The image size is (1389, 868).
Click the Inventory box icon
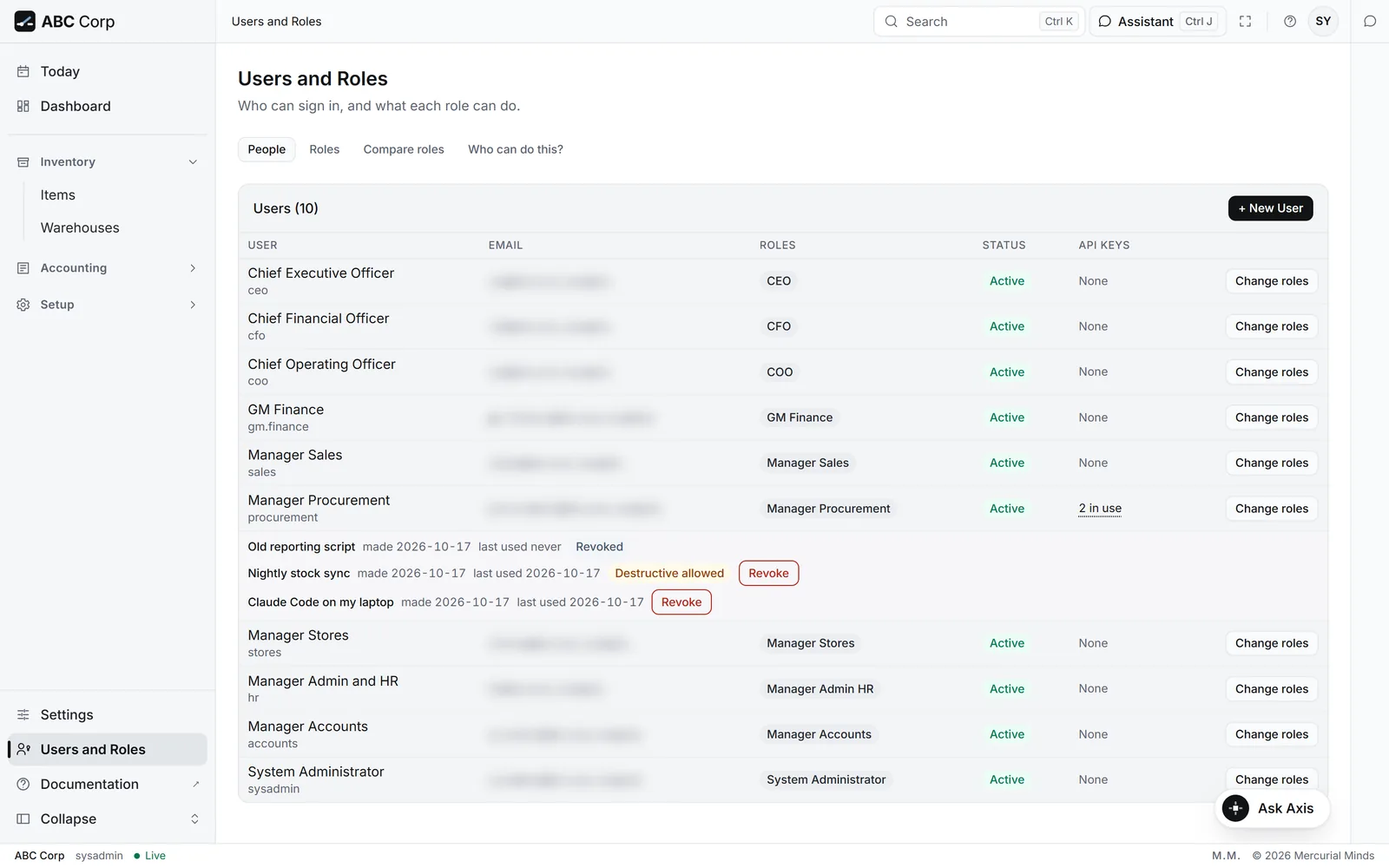pos(23,162)
